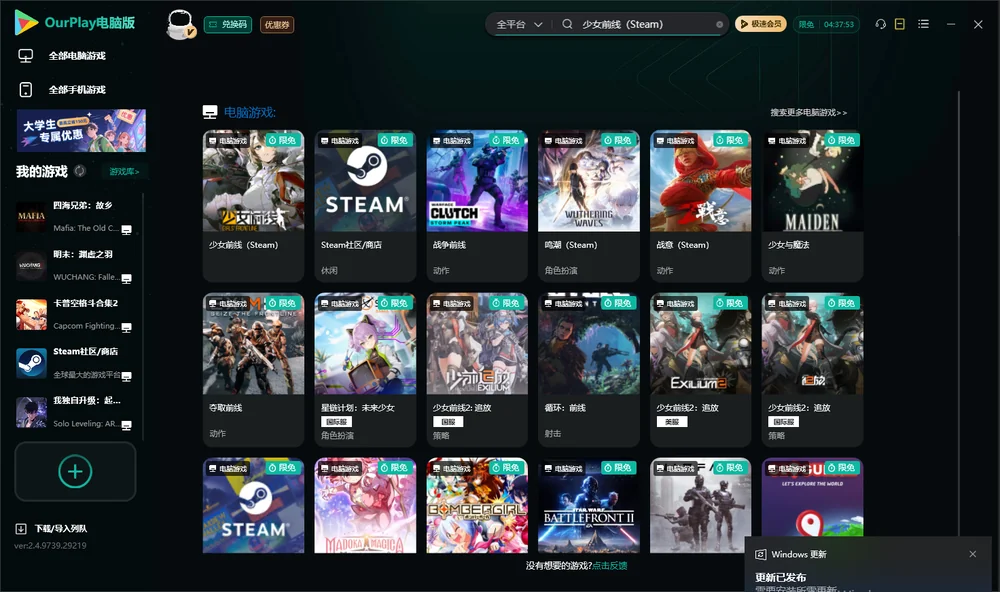Viewport: 1000px width, 592px height.
Task: Open the 全平台 platform dropdown
Action: (519, 24)
